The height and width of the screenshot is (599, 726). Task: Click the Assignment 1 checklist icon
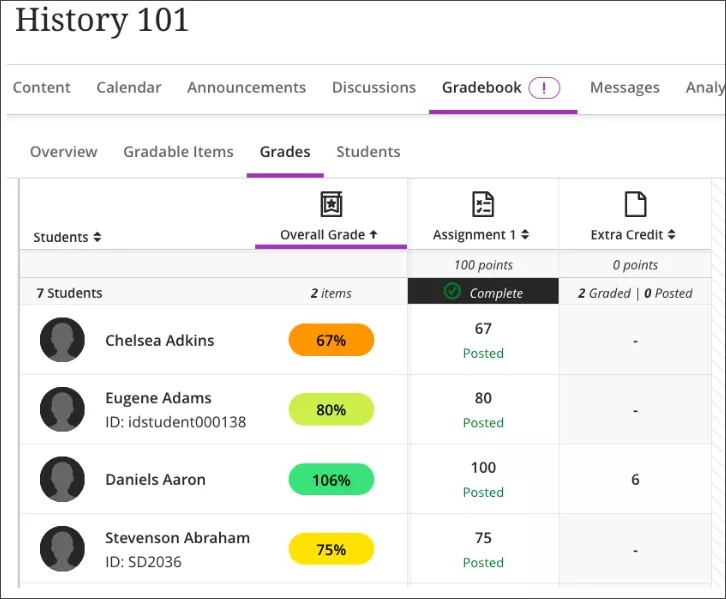pos(483,204)
